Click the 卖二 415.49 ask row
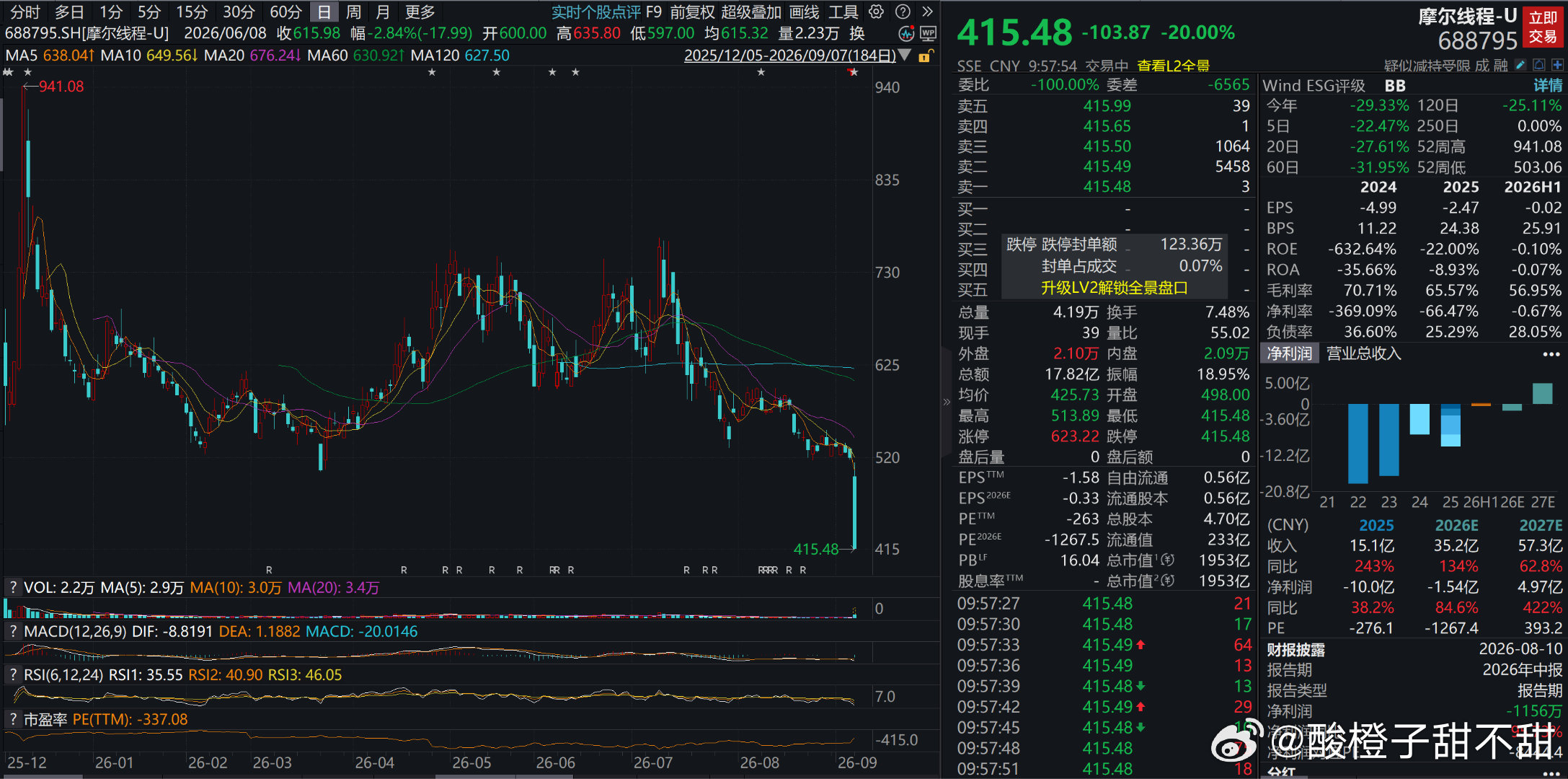 click(1103, 166)
